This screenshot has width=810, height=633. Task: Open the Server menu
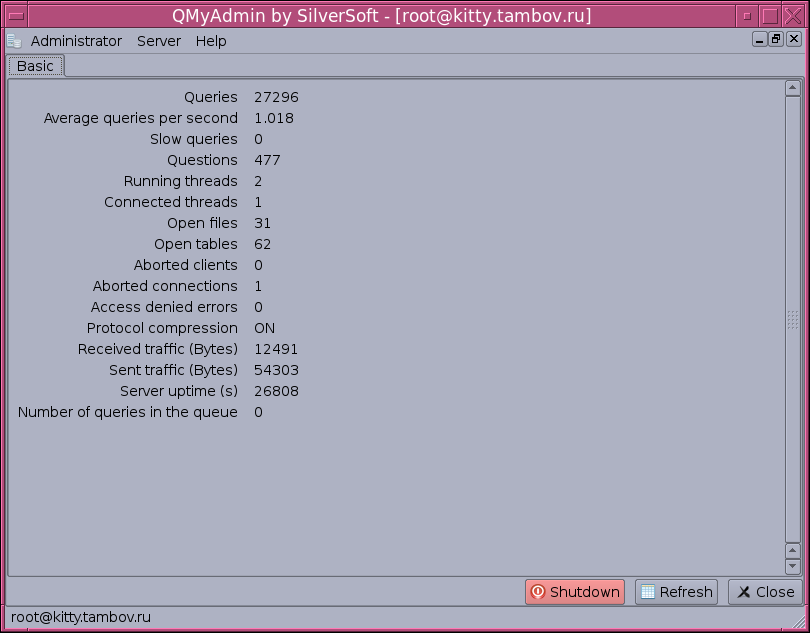159,41
